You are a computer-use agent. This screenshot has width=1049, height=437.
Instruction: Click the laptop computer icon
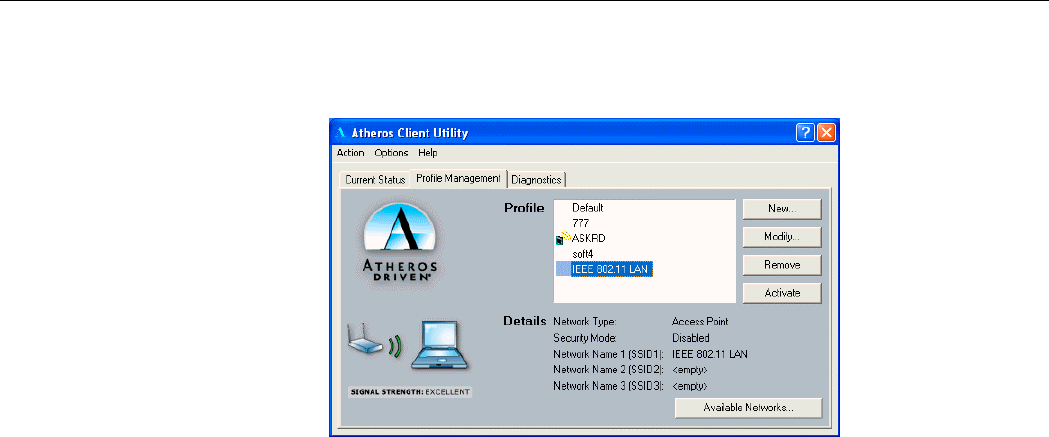[x=440, y=345]
